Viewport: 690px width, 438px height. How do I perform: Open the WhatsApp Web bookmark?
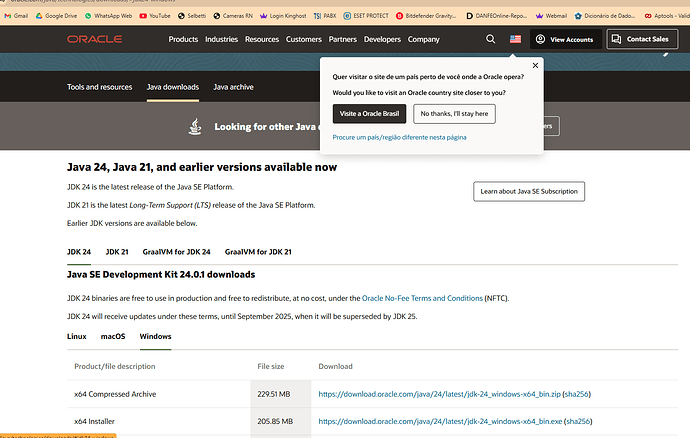click(x=108, y=16)
